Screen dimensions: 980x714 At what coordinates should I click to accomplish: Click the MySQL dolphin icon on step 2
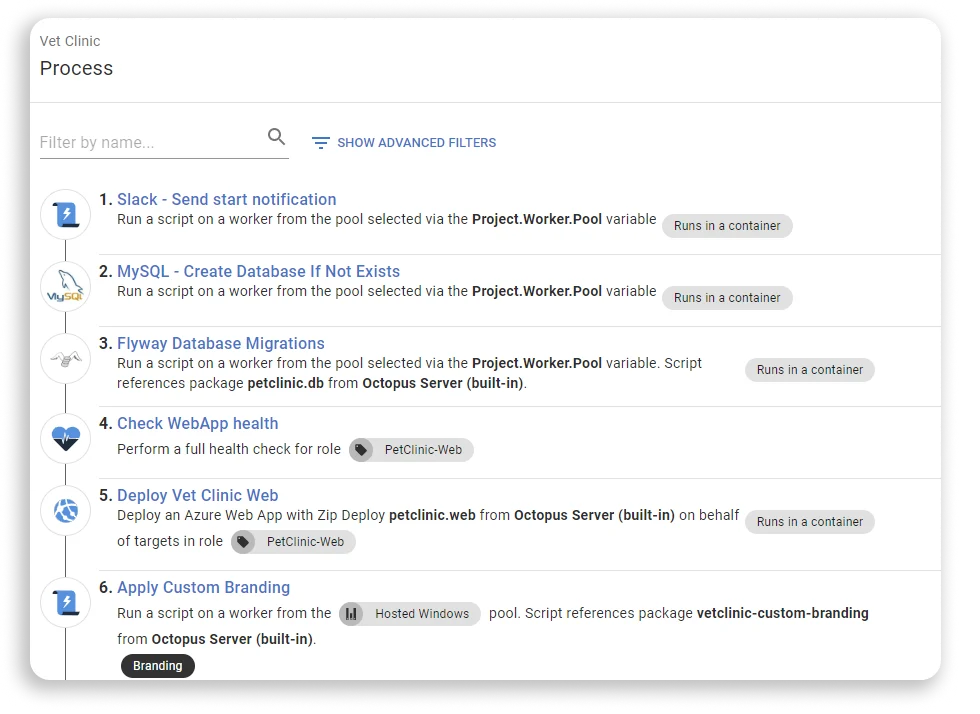tap(64, 286)
